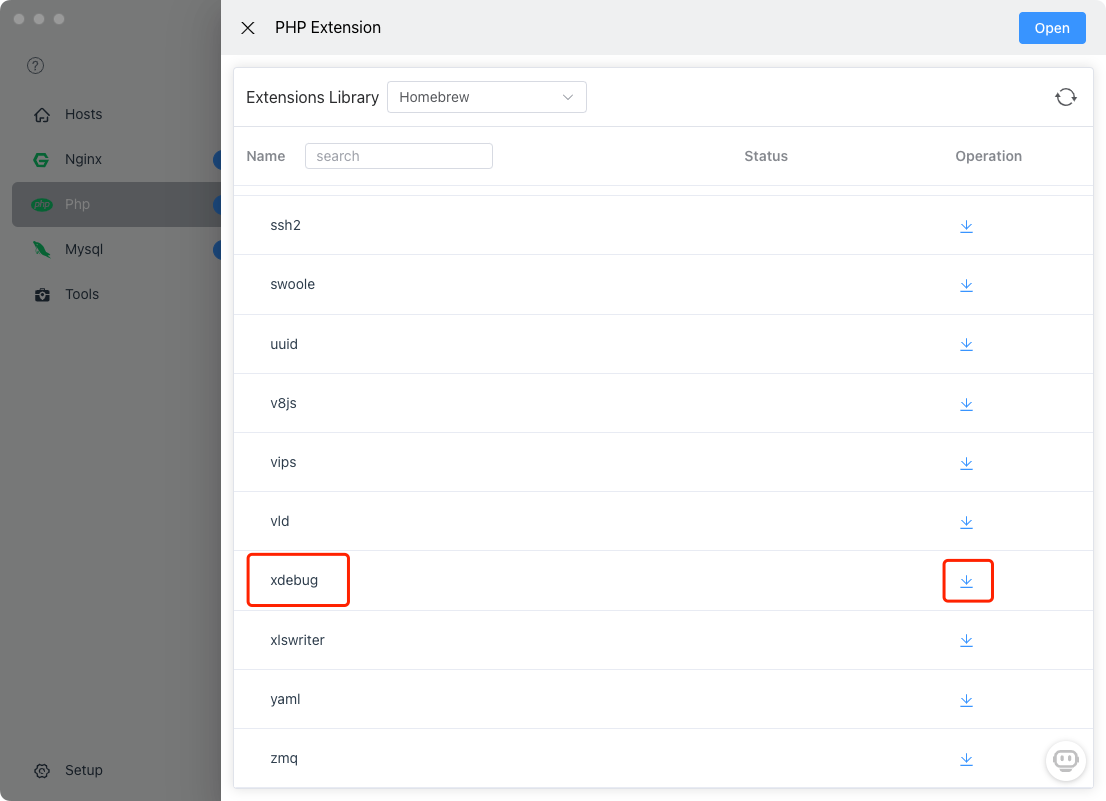The image size is (1106, 801).
Task: Click the uuid extension name
Action: tap(284, 344)
